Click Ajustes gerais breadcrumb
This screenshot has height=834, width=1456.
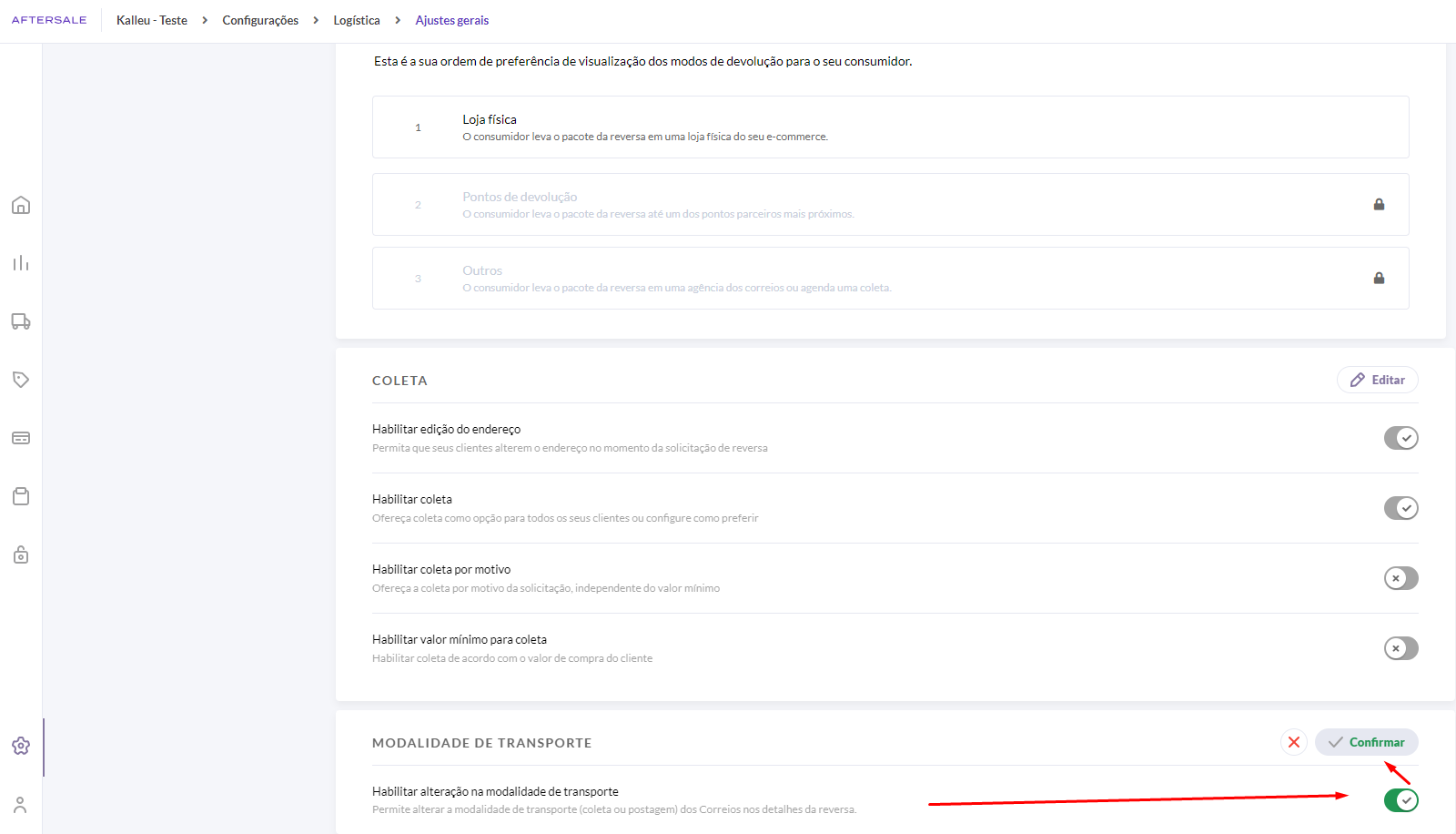tap(452, 20)
